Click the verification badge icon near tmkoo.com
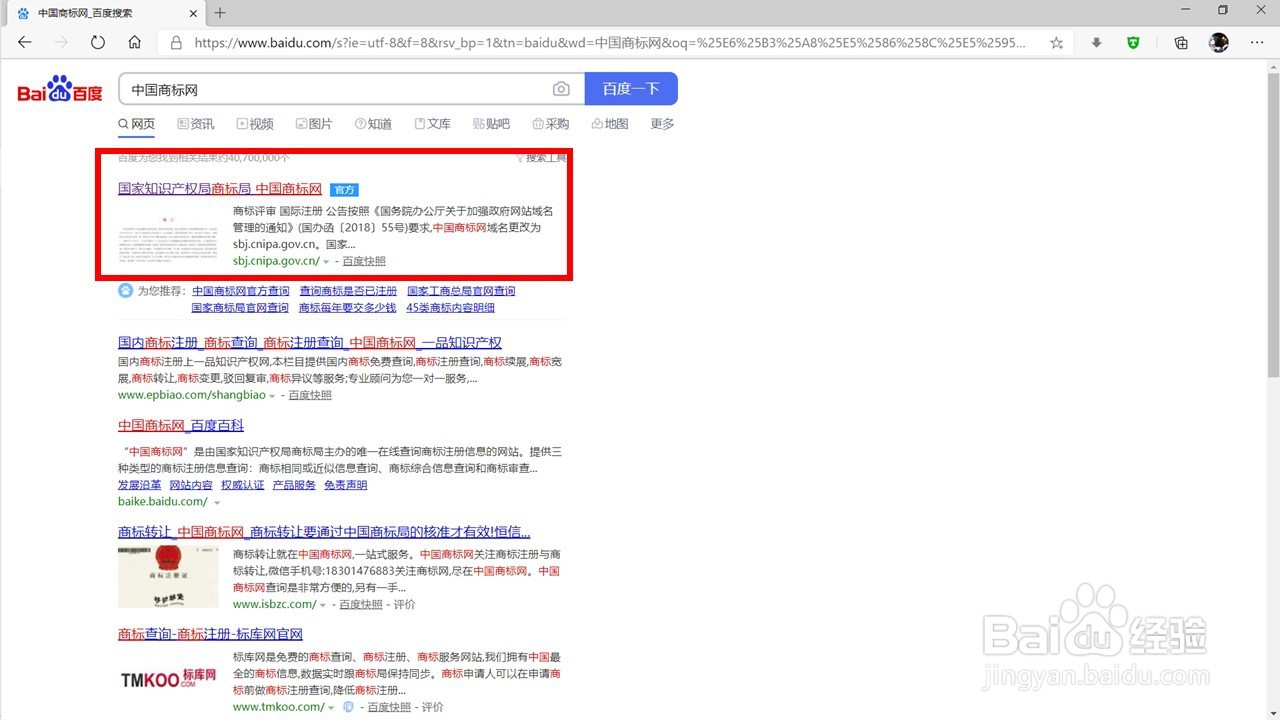1280x720 pixels. (x=348, y=707)
